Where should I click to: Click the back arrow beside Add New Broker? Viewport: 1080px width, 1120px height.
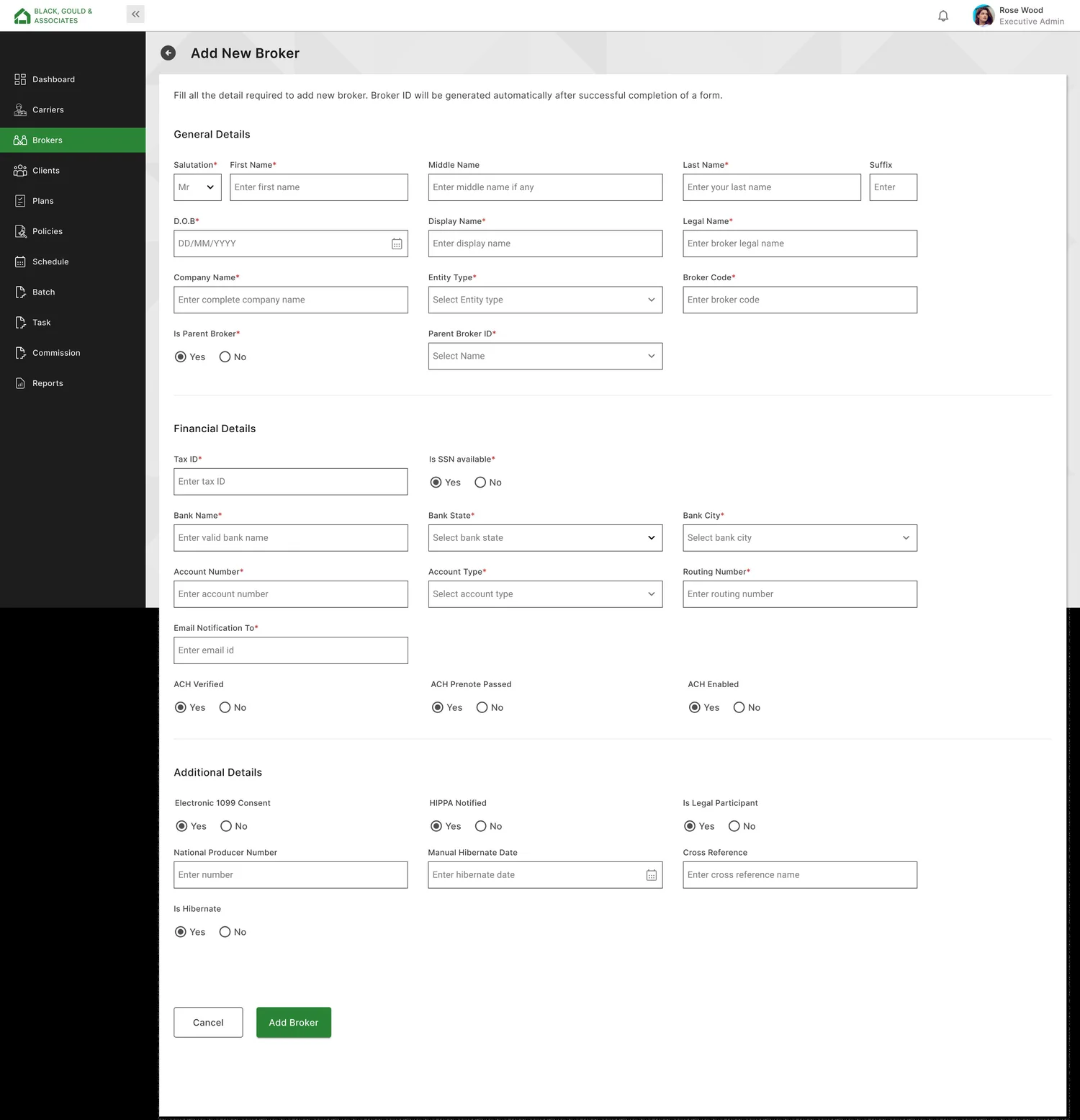coord(168,53)
